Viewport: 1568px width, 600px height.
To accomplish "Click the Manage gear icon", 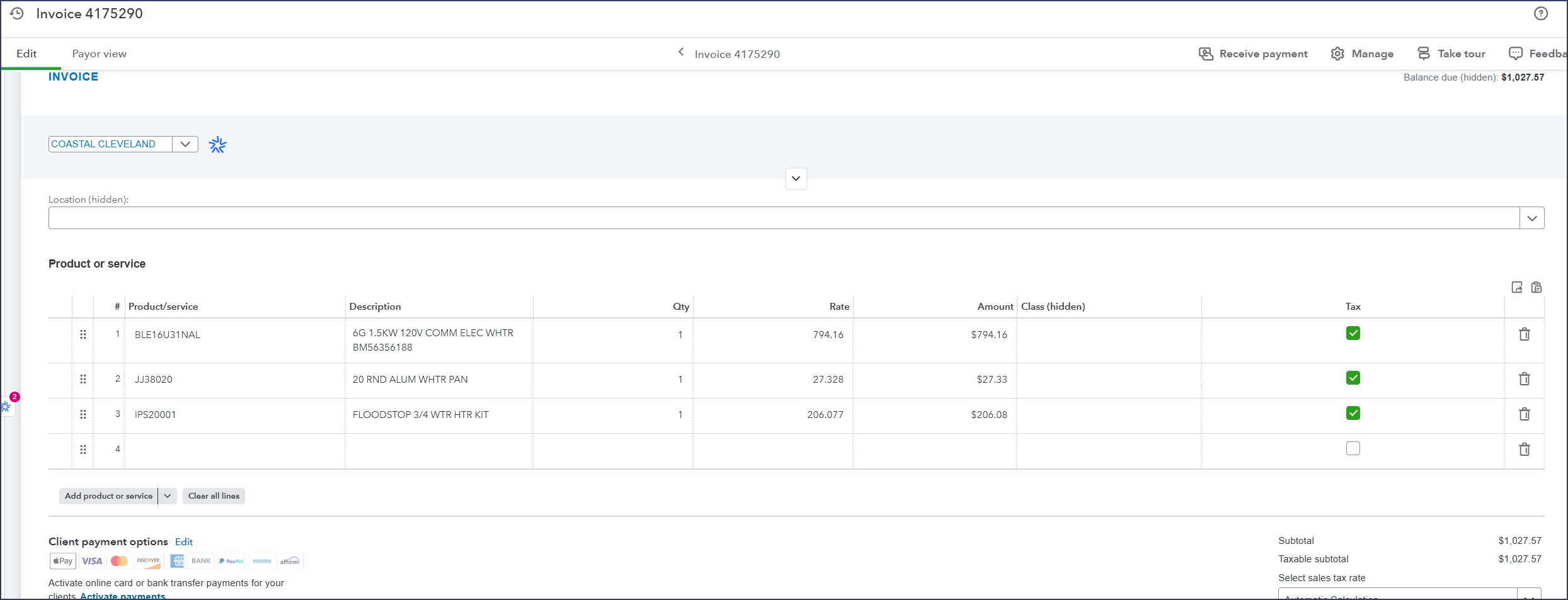I will point(1337,54).
